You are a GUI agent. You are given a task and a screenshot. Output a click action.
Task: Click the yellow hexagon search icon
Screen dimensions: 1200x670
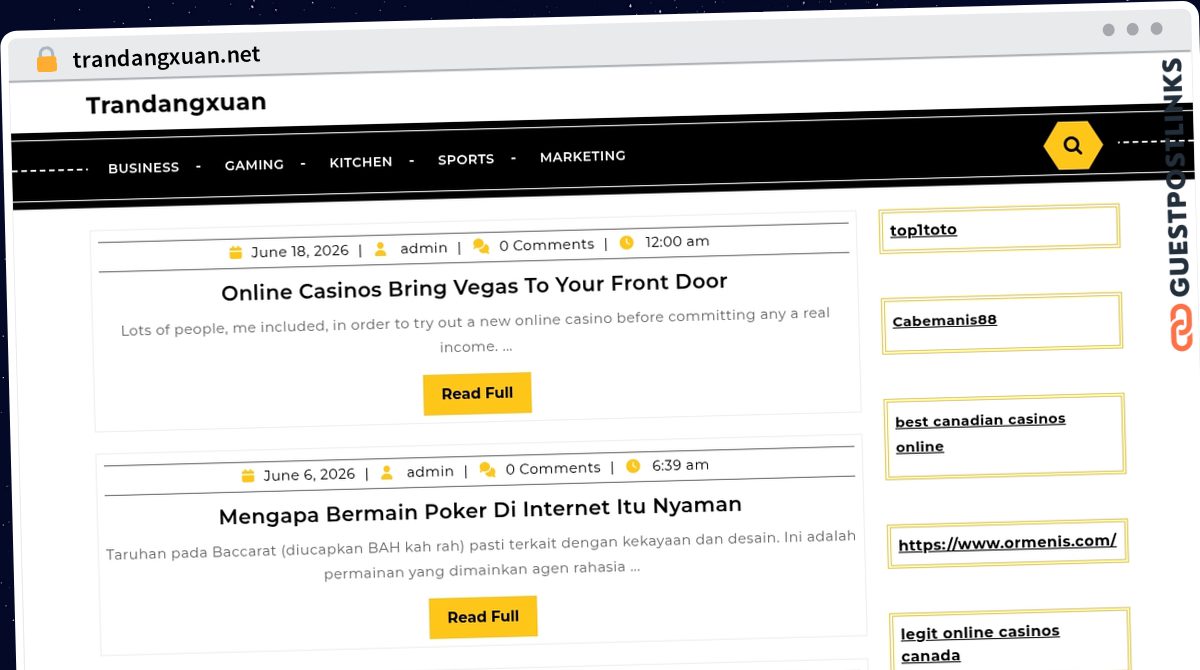click(x=1073, y=146)
